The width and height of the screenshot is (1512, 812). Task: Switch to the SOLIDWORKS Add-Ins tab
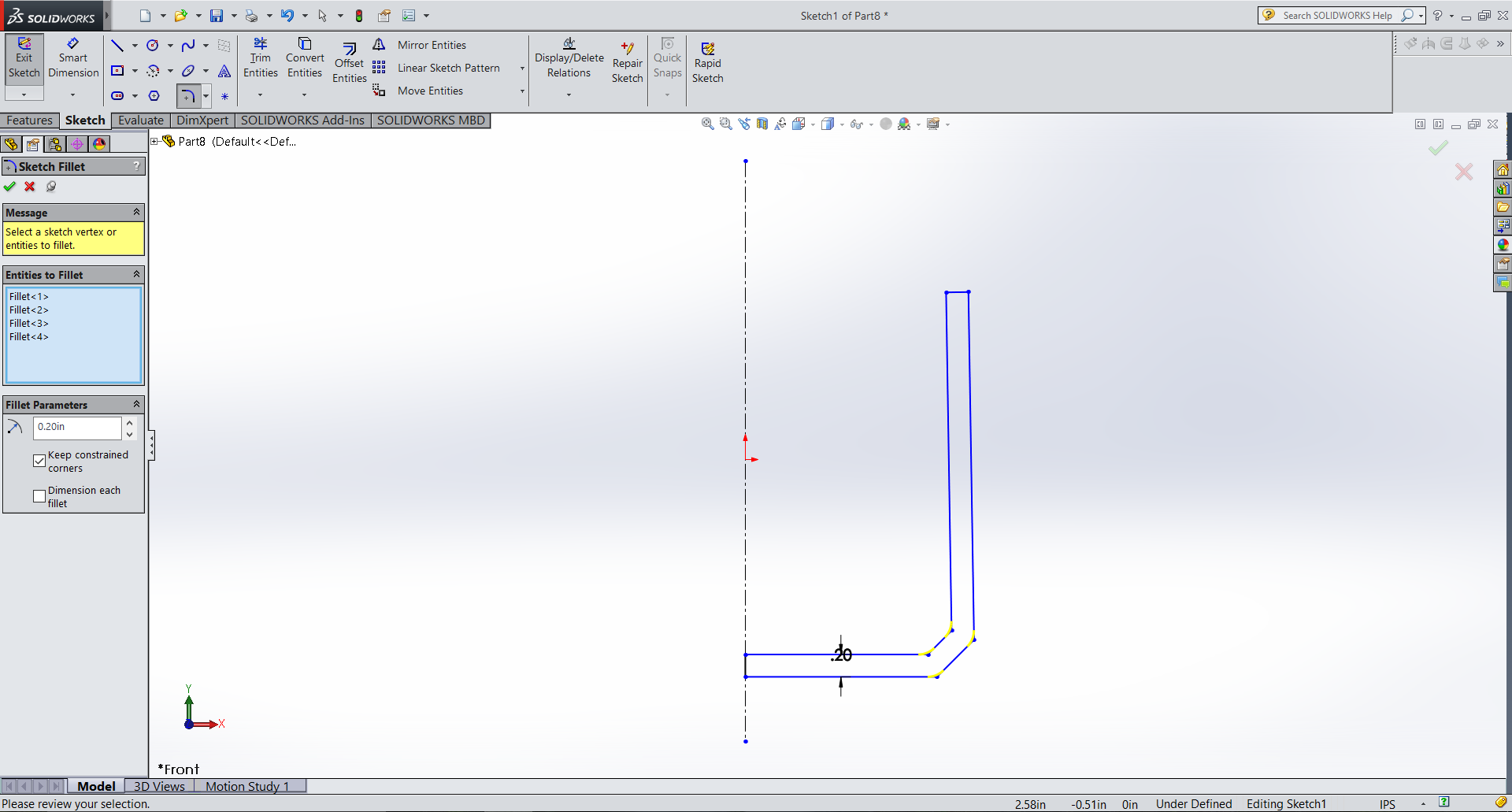[302, 121]
